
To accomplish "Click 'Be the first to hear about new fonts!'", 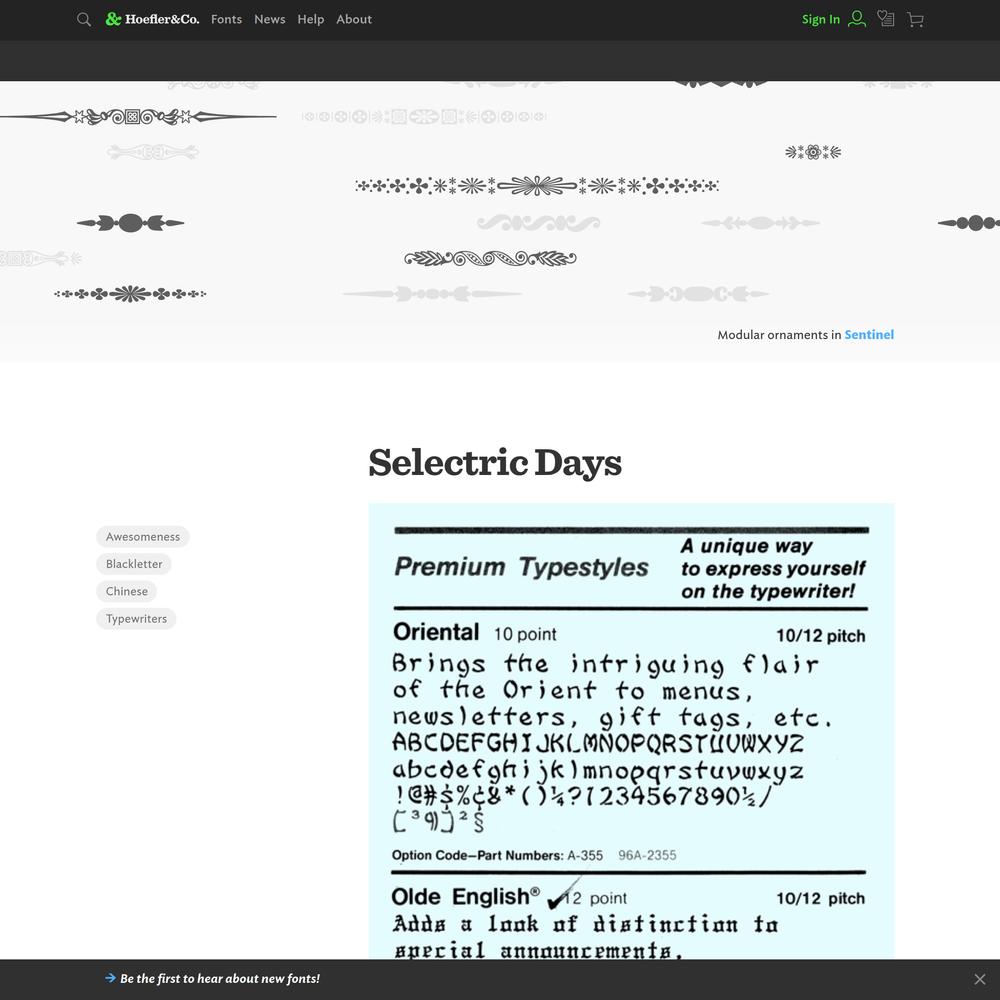I will [220, 979].
